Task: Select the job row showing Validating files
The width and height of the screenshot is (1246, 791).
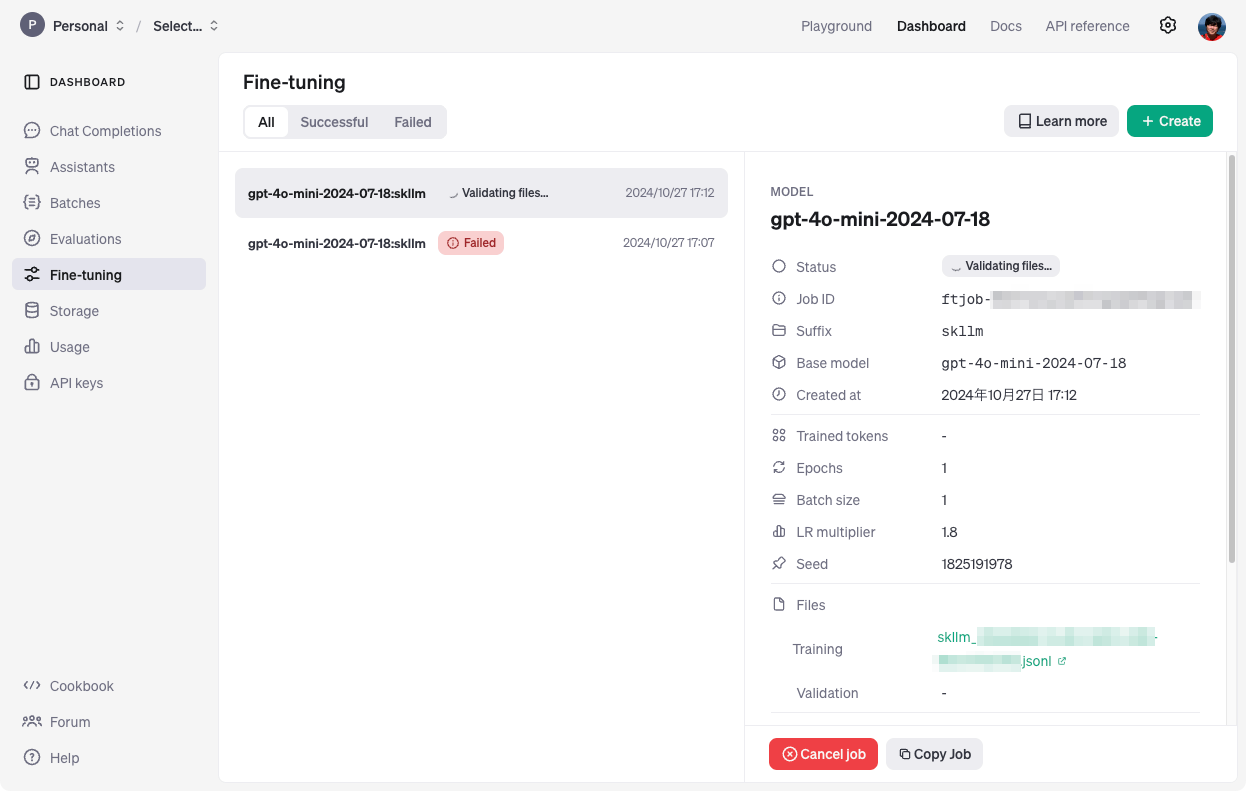Action: (481, 193)
